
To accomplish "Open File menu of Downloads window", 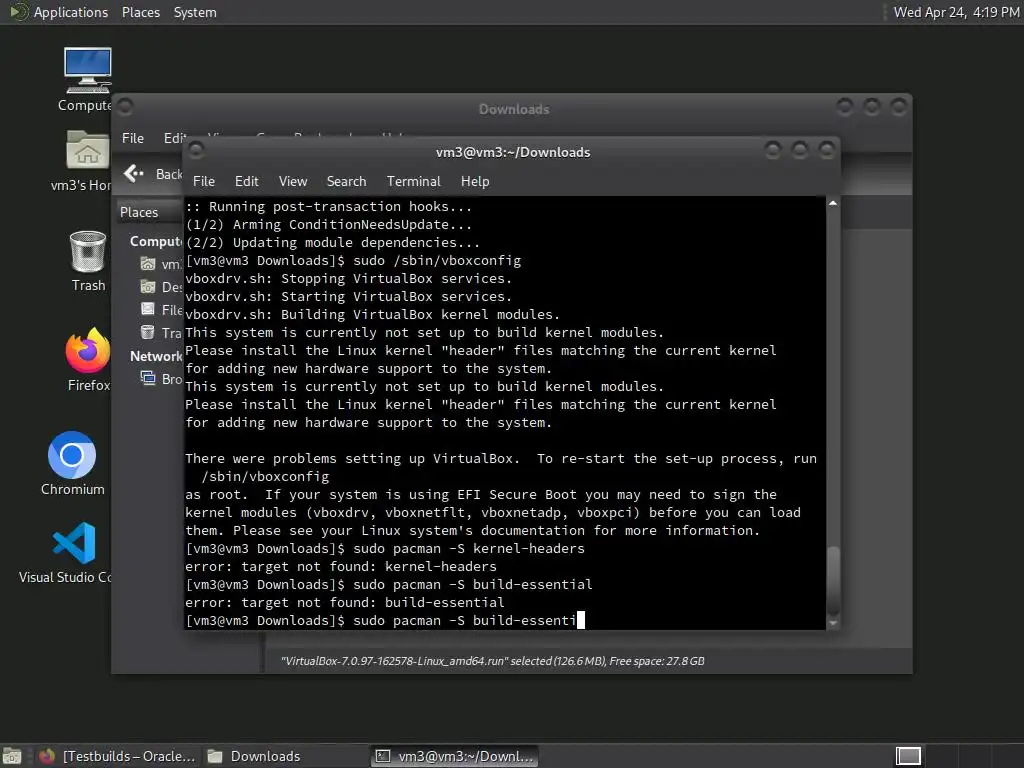I will (133, 138).
